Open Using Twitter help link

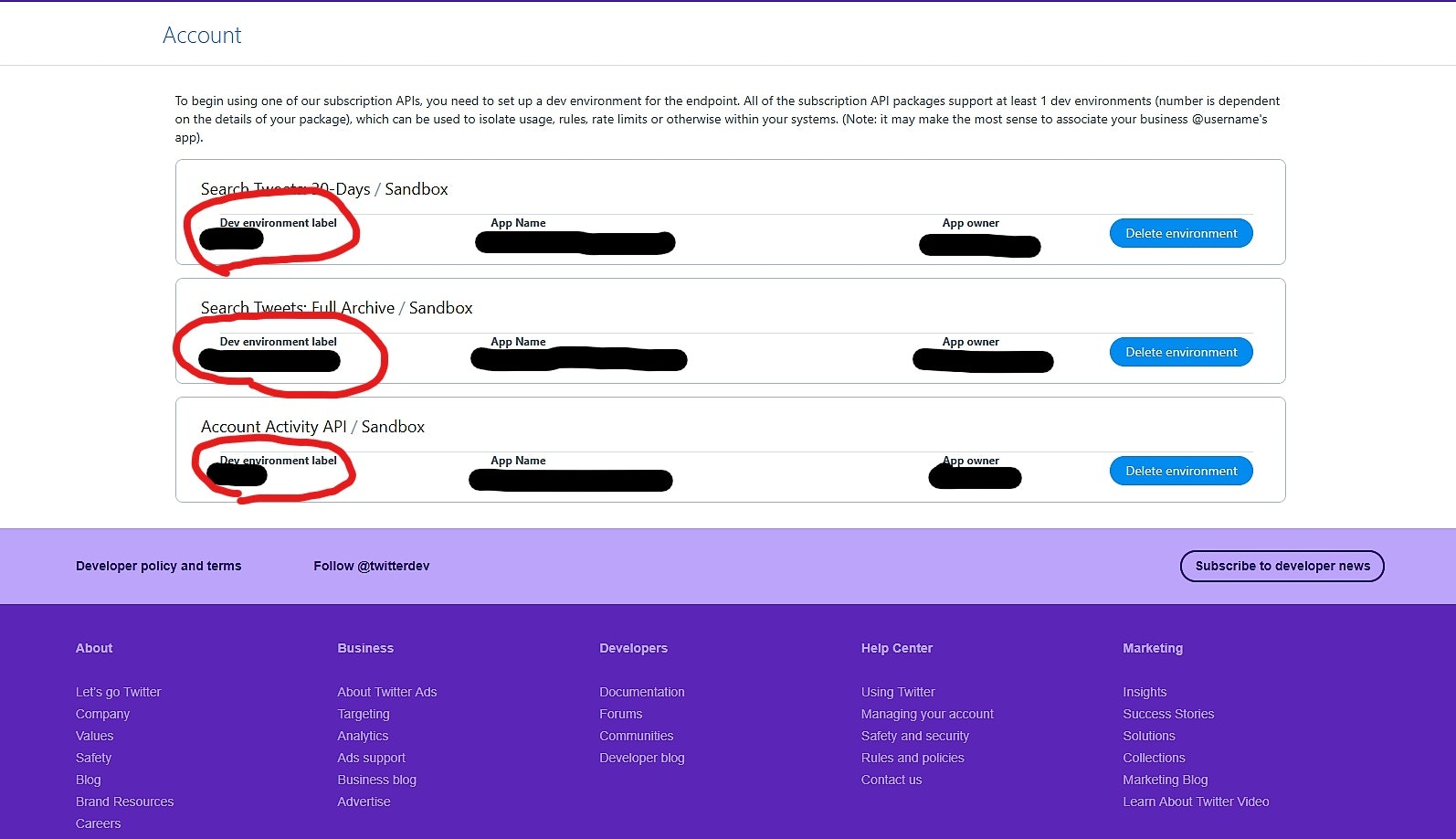click(899, 692)
